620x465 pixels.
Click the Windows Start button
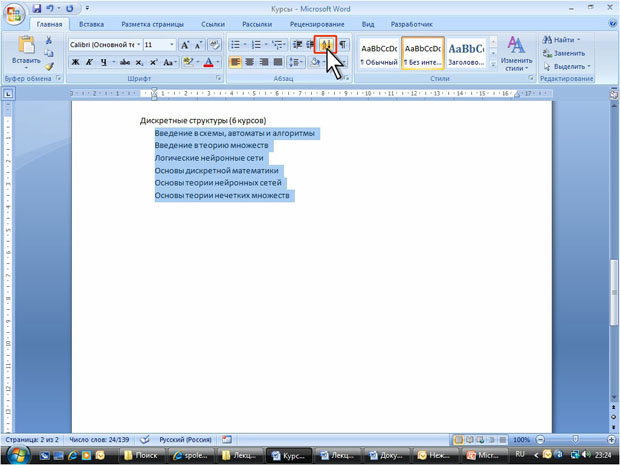(15, 455)
